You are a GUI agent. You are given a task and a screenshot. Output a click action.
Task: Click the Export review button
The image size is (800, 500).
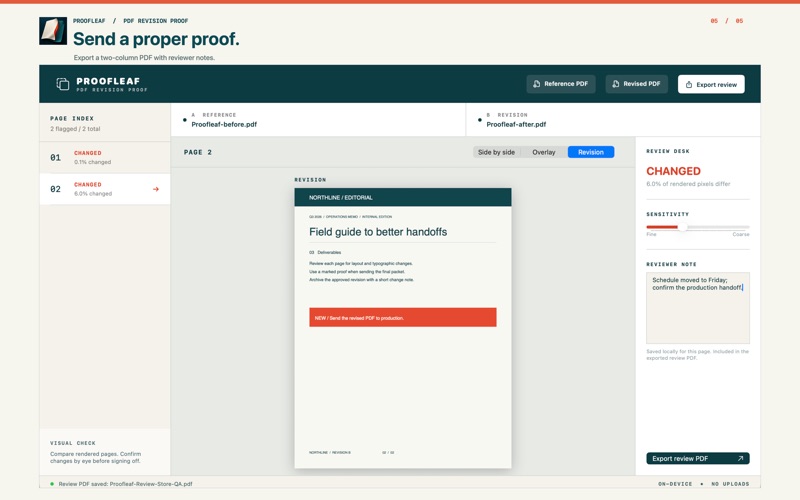tap(711, 84)
